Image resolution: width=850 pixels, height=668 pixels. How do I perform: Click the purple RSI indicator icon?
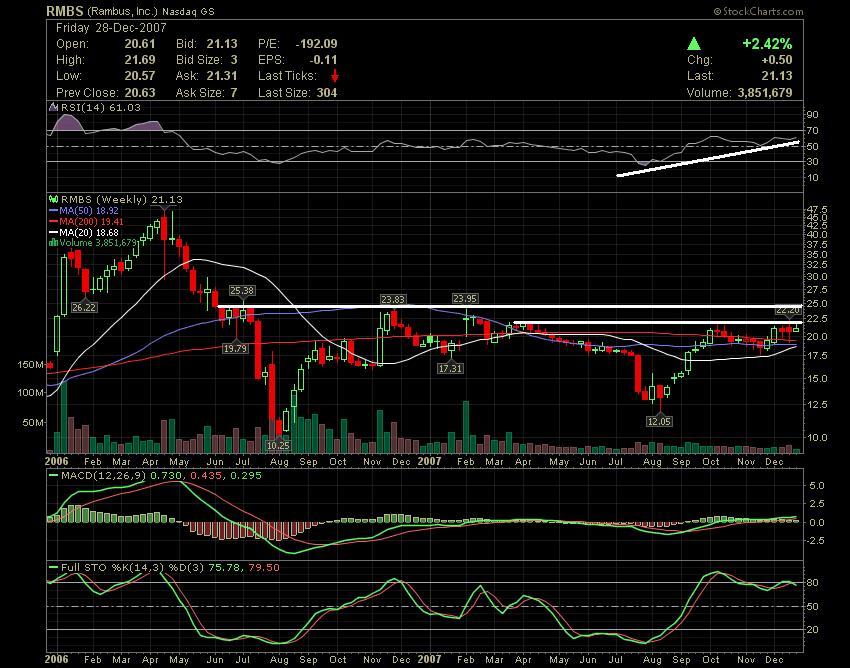(53, 107)
